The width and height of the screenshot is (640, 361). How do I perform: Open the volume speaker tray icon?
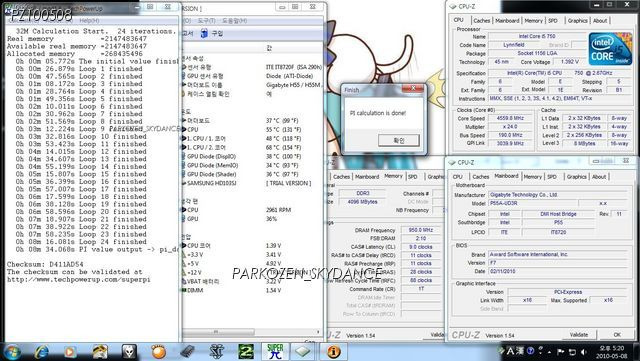click(x=584, y=352)
